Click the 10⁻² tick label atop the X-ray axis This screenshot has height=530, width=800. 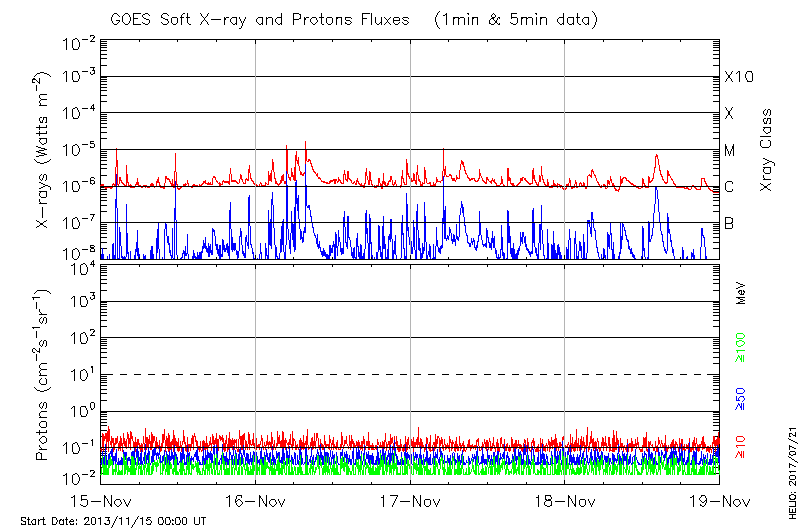(76, 43)
